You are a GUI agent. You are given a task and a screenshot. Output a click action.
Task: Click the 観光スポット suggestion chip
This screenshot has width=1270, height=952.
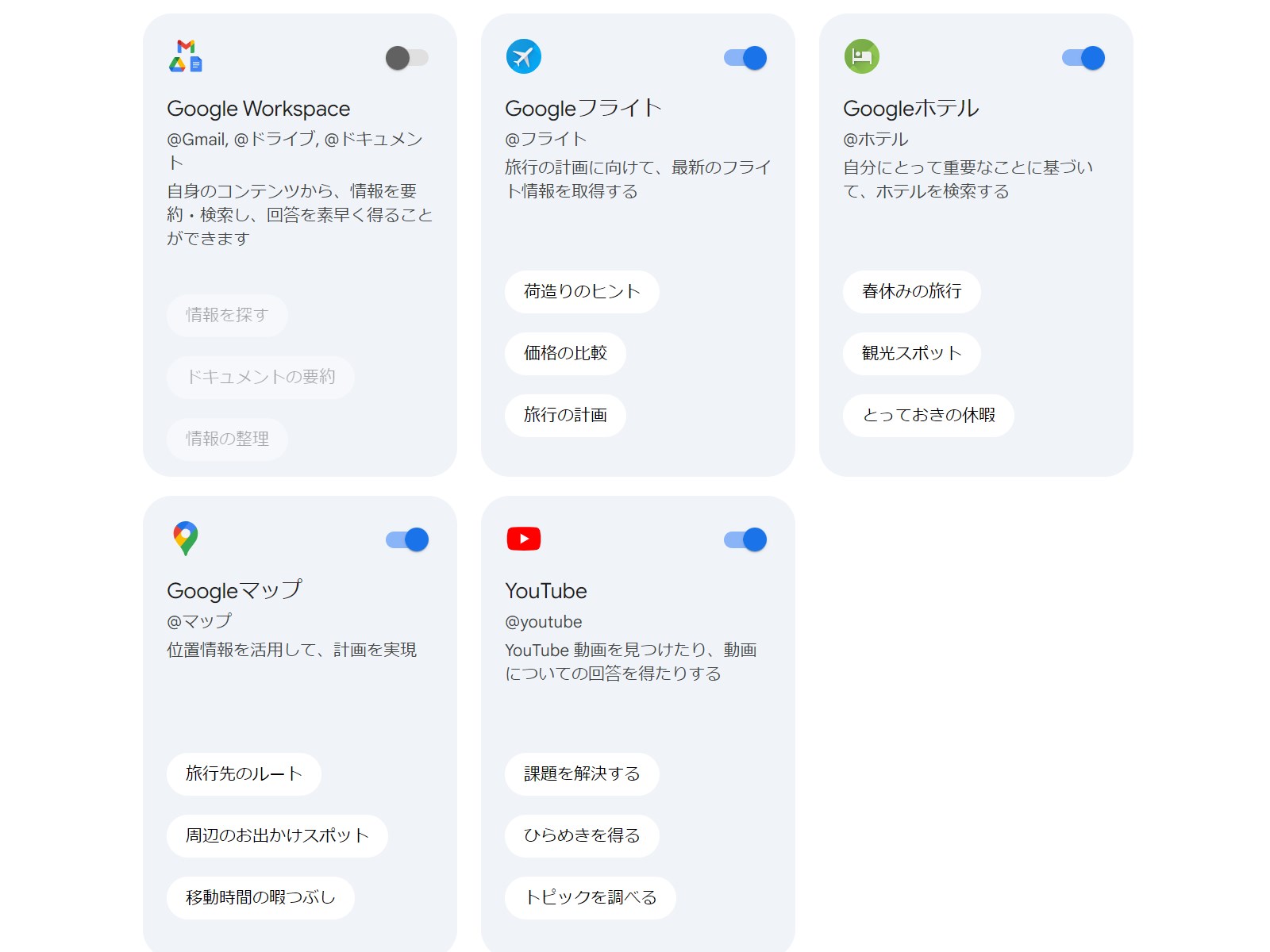coord(912,354)
